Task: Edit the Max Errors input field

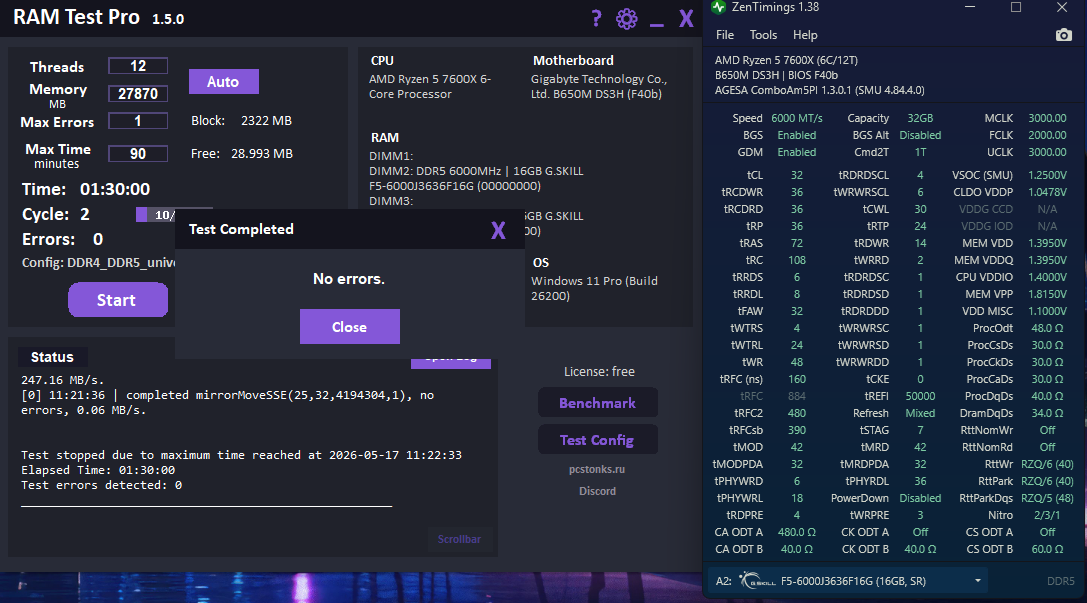Action: (x=138, y=121)
